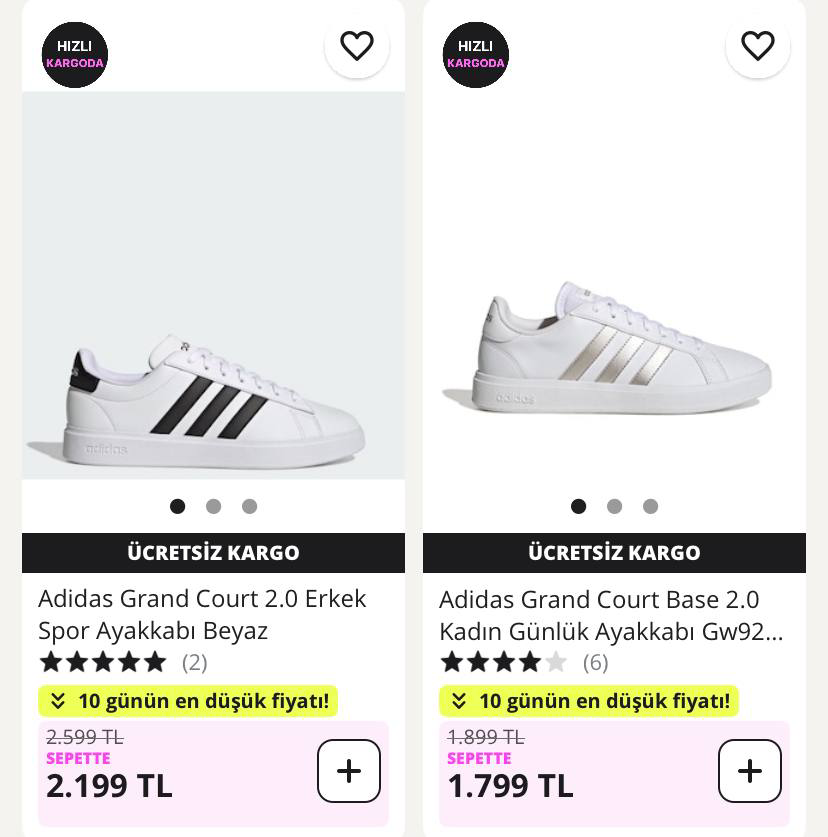Open Adidas Grand Court 2.0 Erkek product title
The width and height of the screenshot is (828, 837).
pos(202,614)
